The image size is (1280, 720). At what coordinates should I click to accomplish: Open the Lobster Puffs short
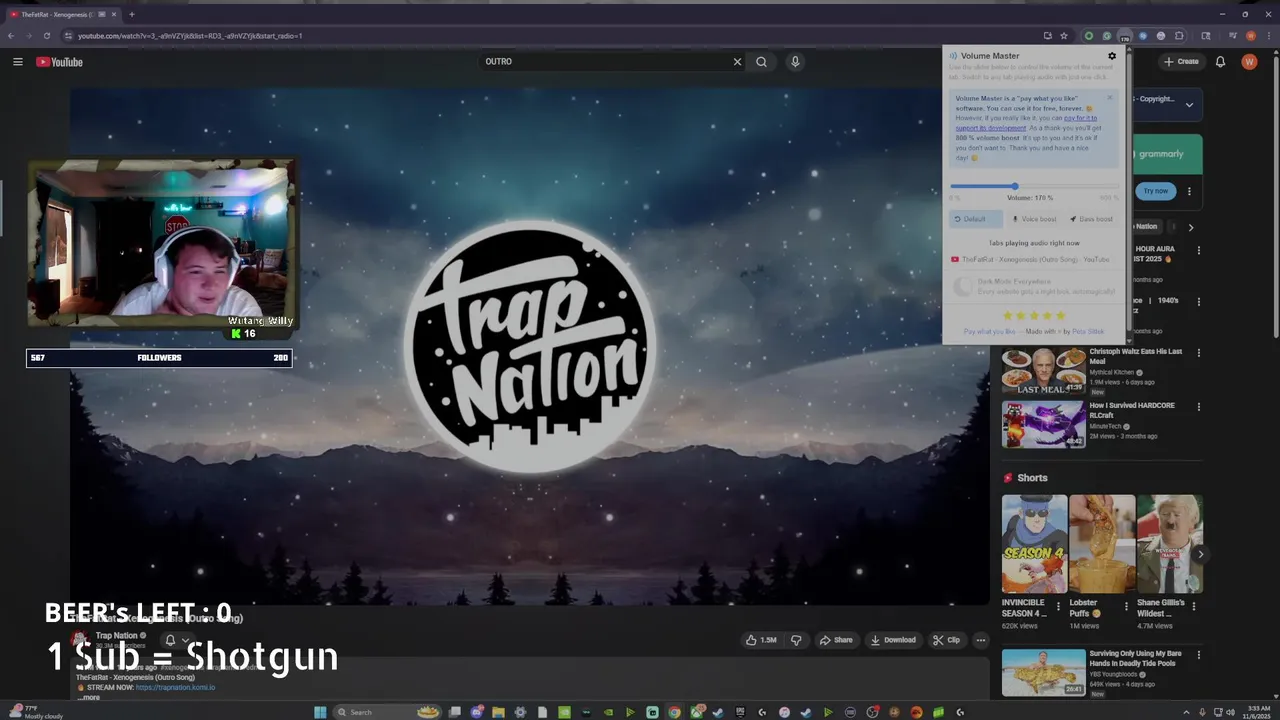point(1102,544)
